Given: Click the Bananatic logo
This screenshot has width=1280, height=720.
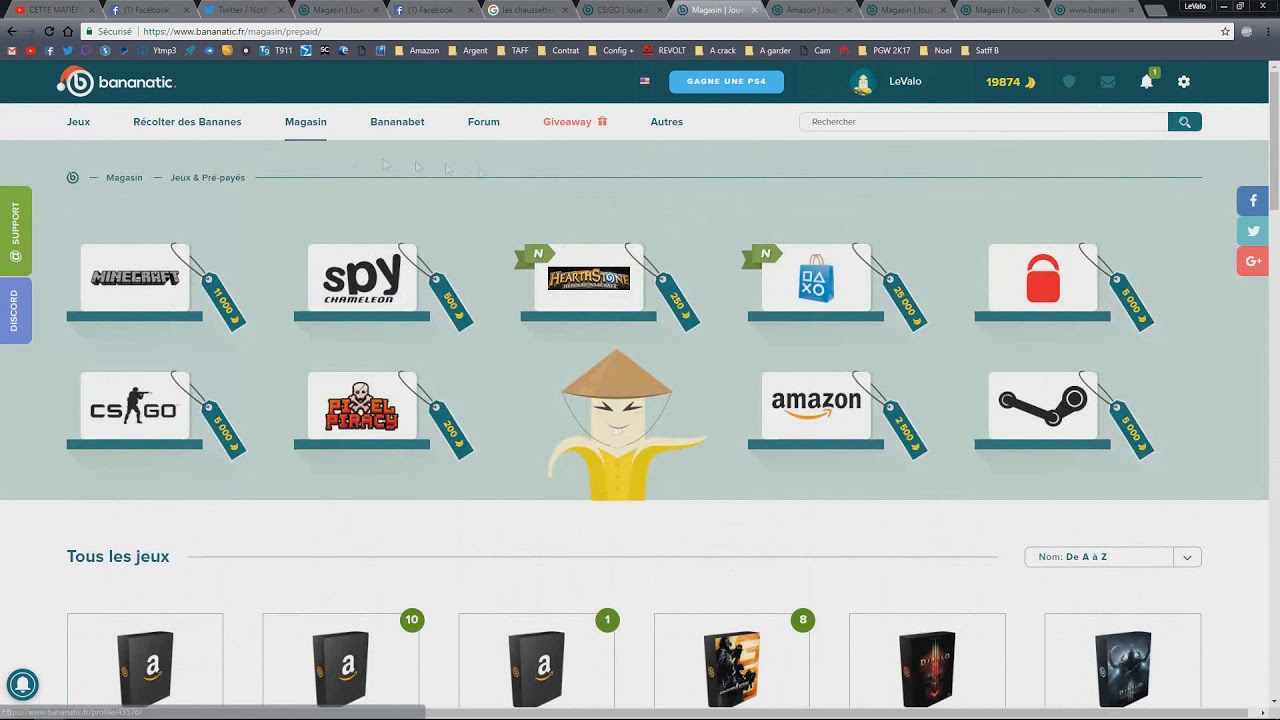Looking at the screenshot, I should tap(116, 82).
